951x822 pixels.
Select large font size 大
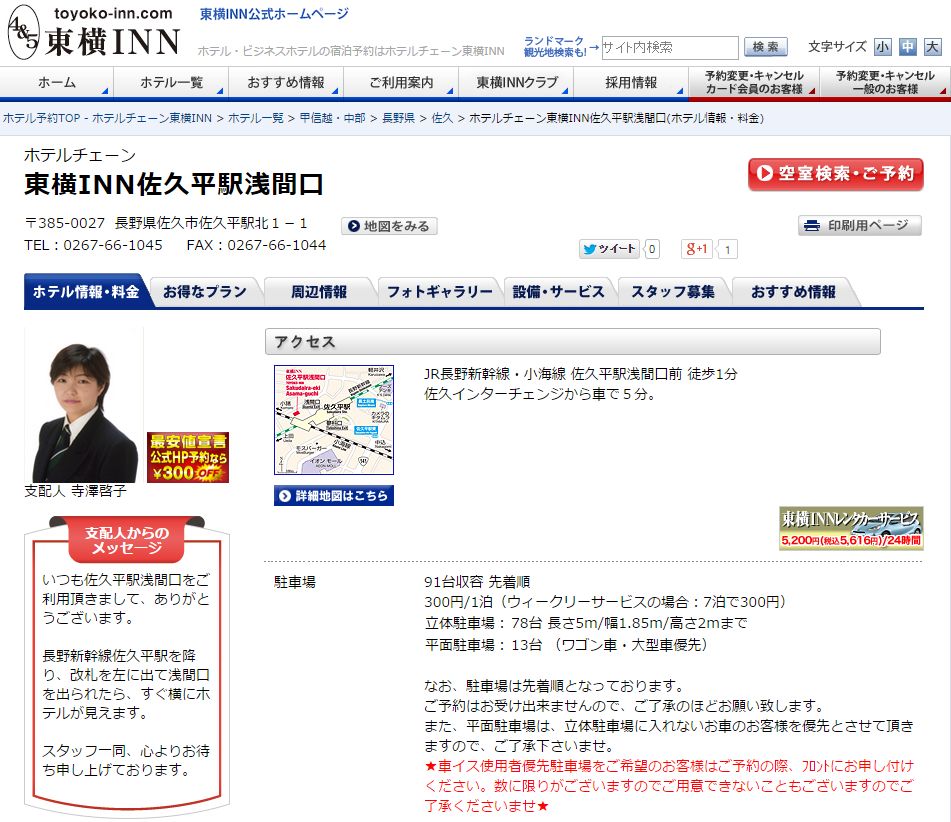point(932,47)
